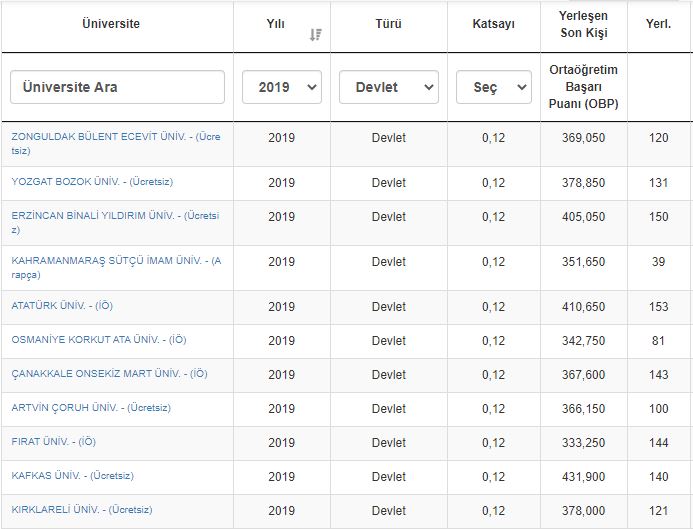The image size is (693, 529).
Task: Open the Seç katsayı dropdown
Action: point(494,87)
